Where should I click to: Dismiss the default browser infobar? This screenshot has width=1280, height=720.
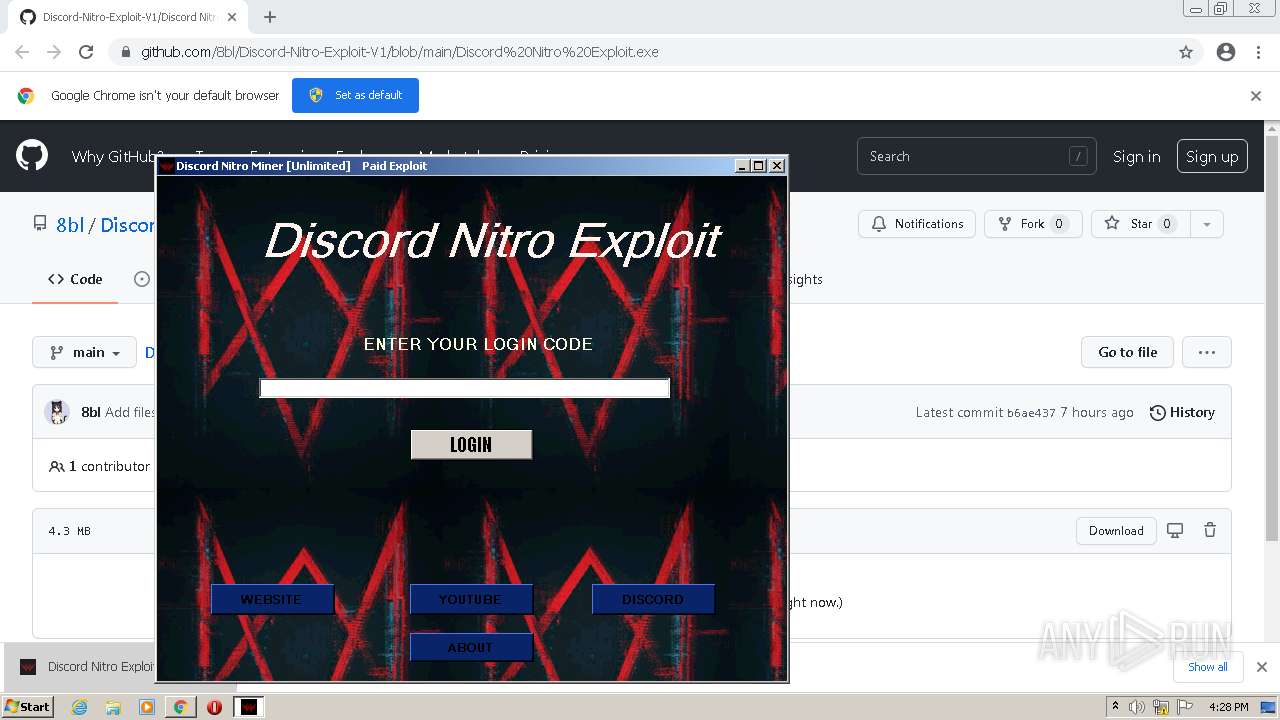pyautogui.click(x=1256, y=96)
